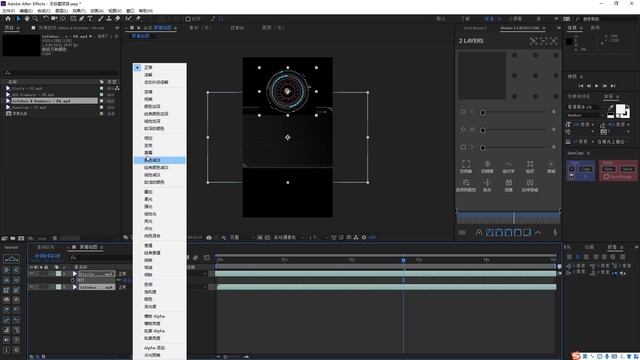
Task: Click the Motion 2 magnet icon
Action: click(x=479, y=233)
